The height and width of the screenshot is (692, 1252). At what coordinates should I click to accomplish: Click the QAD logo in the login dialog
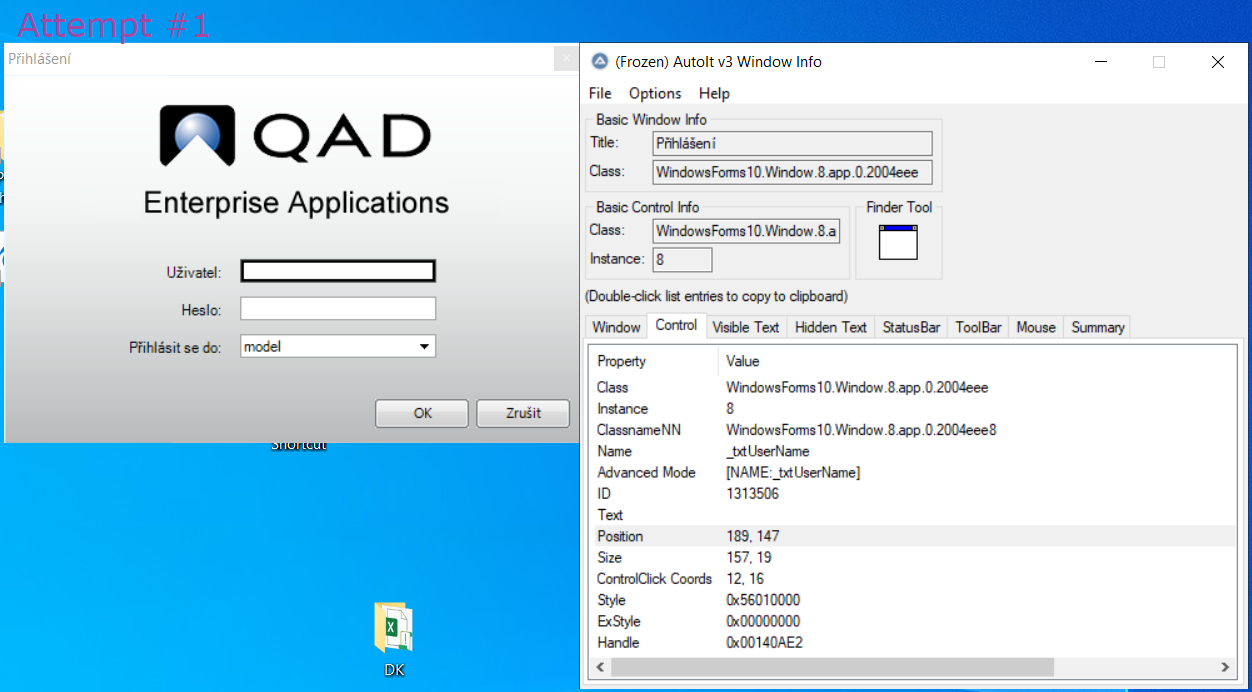(296, 136)
